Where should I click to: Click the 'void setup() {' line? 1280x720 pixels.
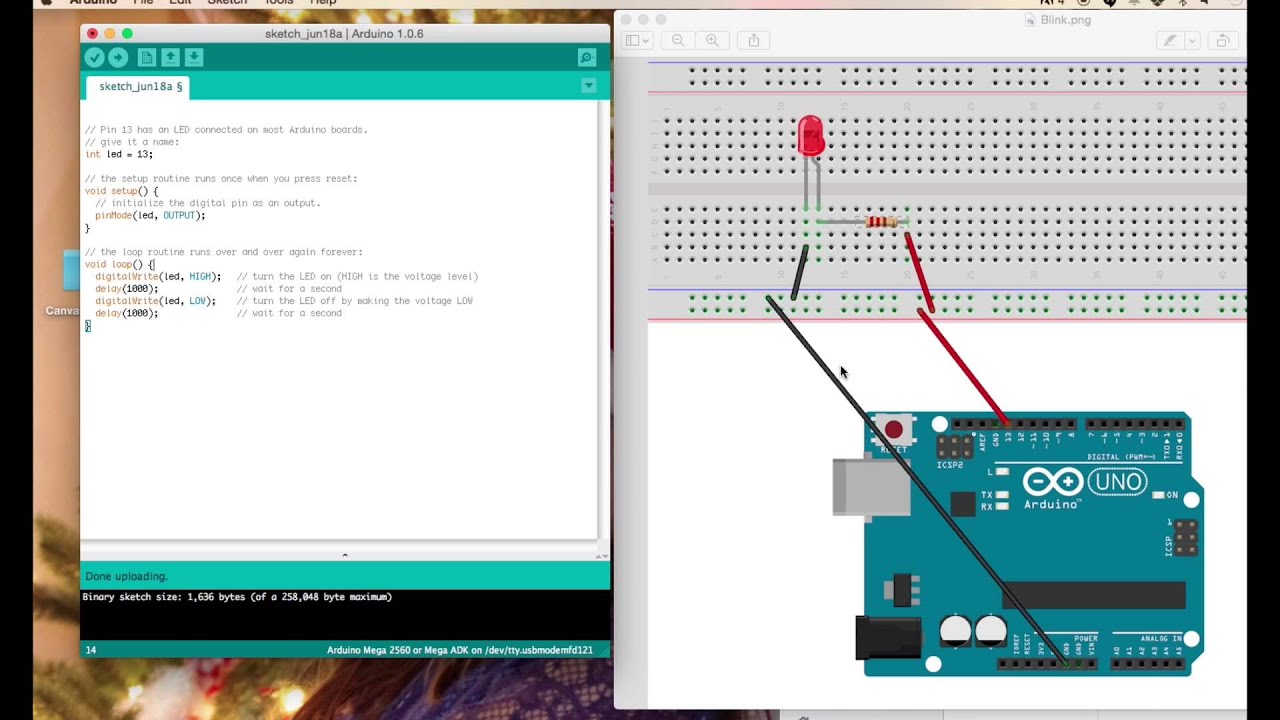[x=122, y=191]
